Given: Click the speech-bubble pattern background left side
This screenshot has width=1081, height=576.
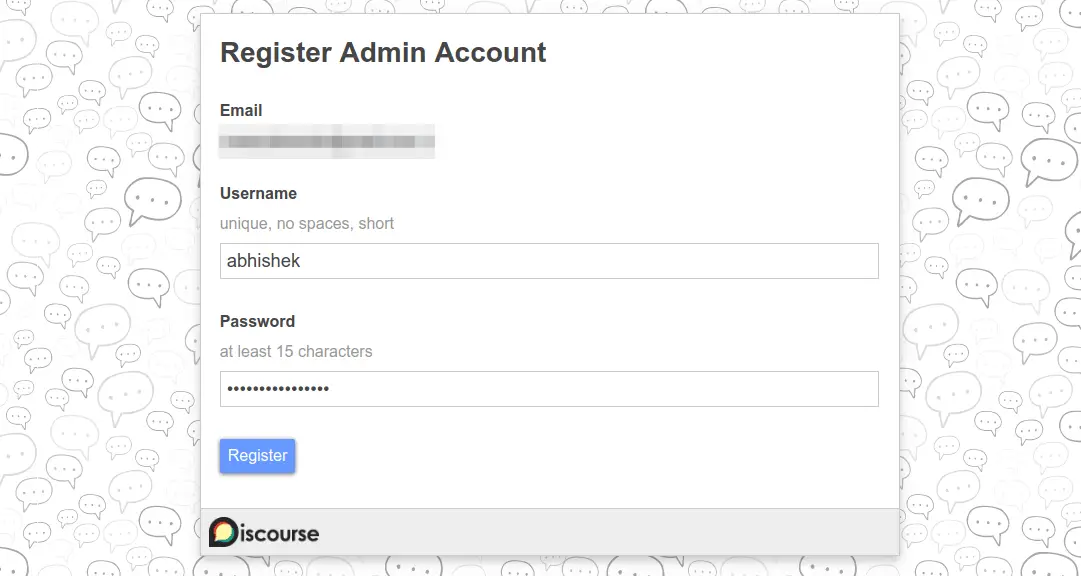Looking at the screenshot, I should click(100, 300).
